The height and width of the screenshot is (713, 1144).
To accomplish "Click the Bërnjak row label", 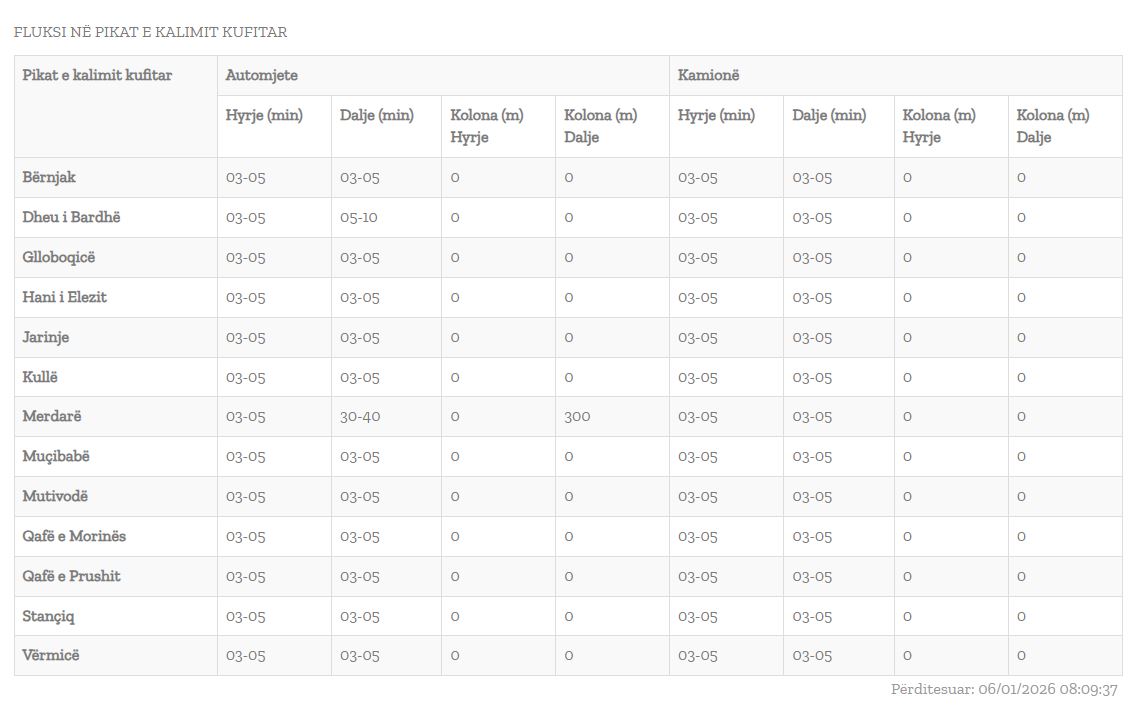I will click(x=49, y=177).
